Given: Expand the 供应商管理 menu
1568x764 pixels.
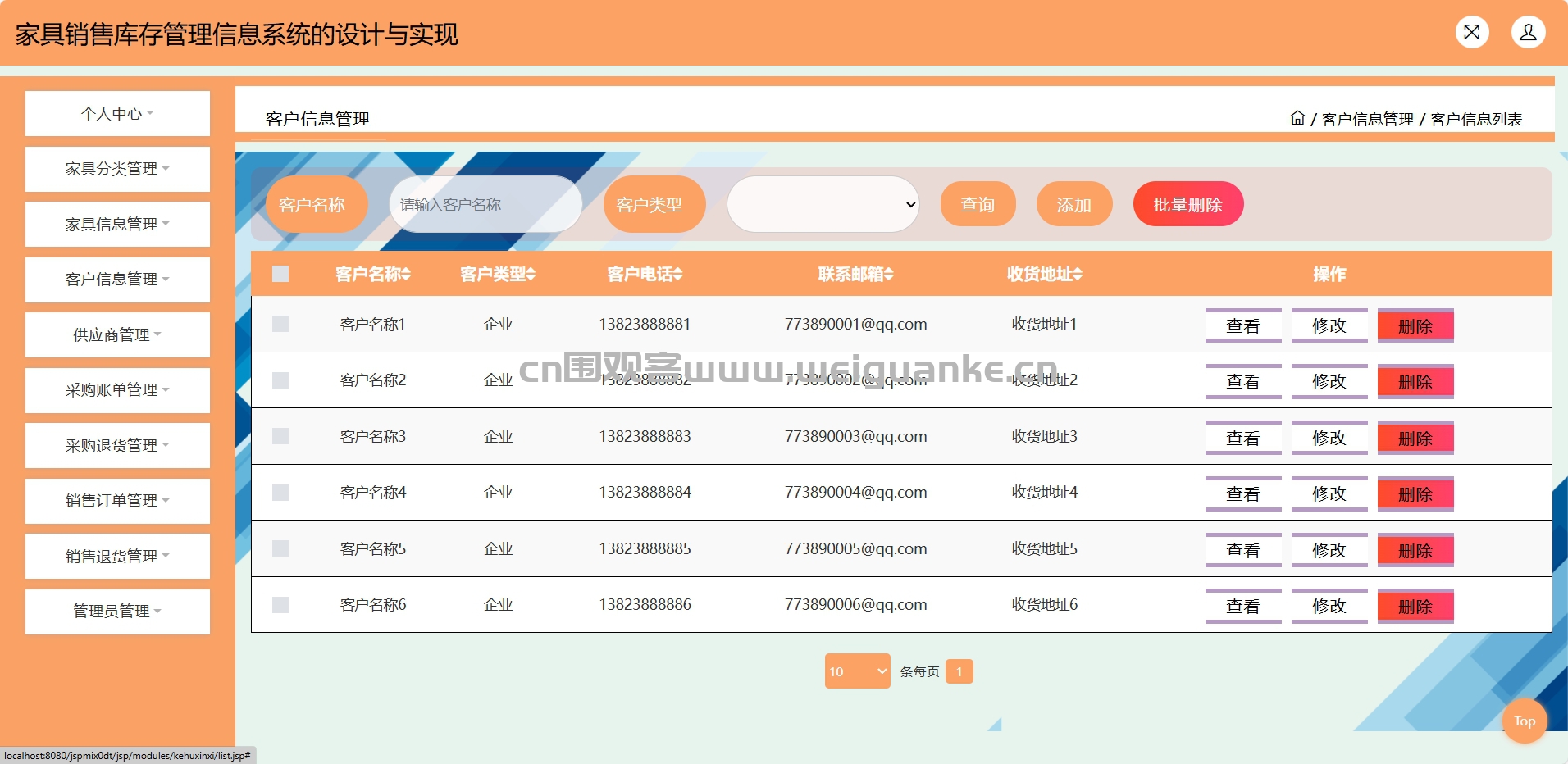Looking at the screenshot, I should (117, 334).
